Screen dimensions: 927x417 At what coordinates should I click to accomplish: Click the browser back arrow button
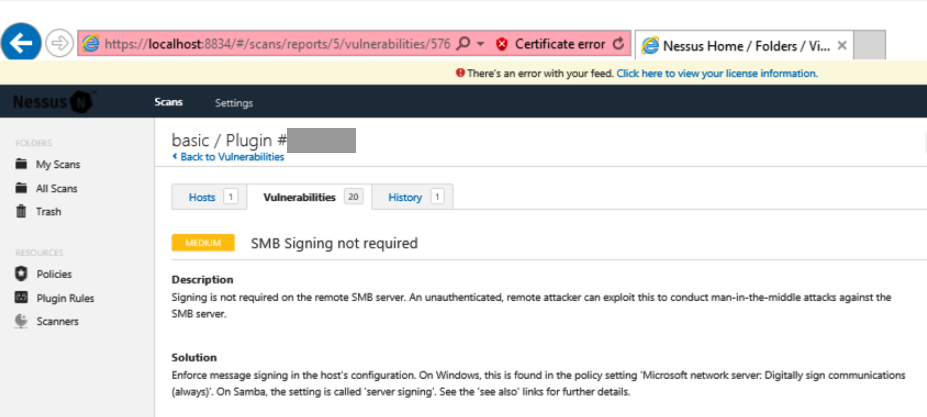point(23,42)
